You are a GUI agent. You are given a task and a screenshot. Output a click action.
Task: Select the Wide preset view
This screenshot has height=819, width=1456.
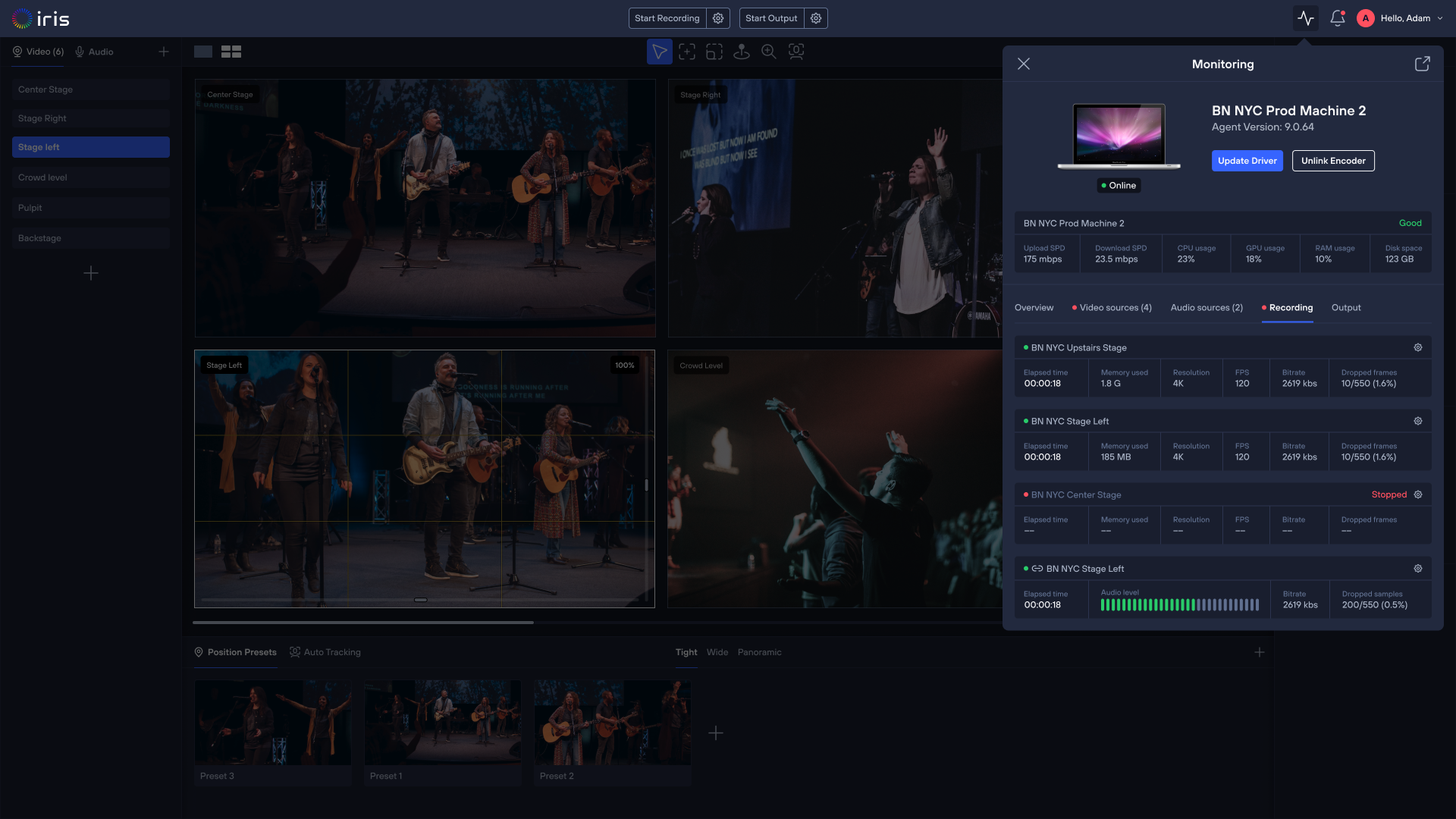coord(717,652)
